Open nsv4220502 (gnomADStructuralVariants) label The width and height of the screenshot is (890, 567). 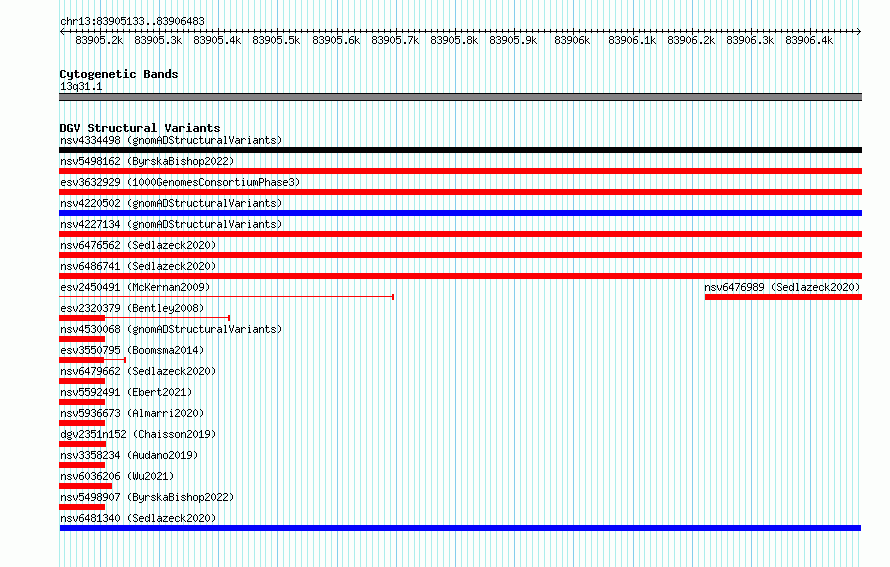171,203
